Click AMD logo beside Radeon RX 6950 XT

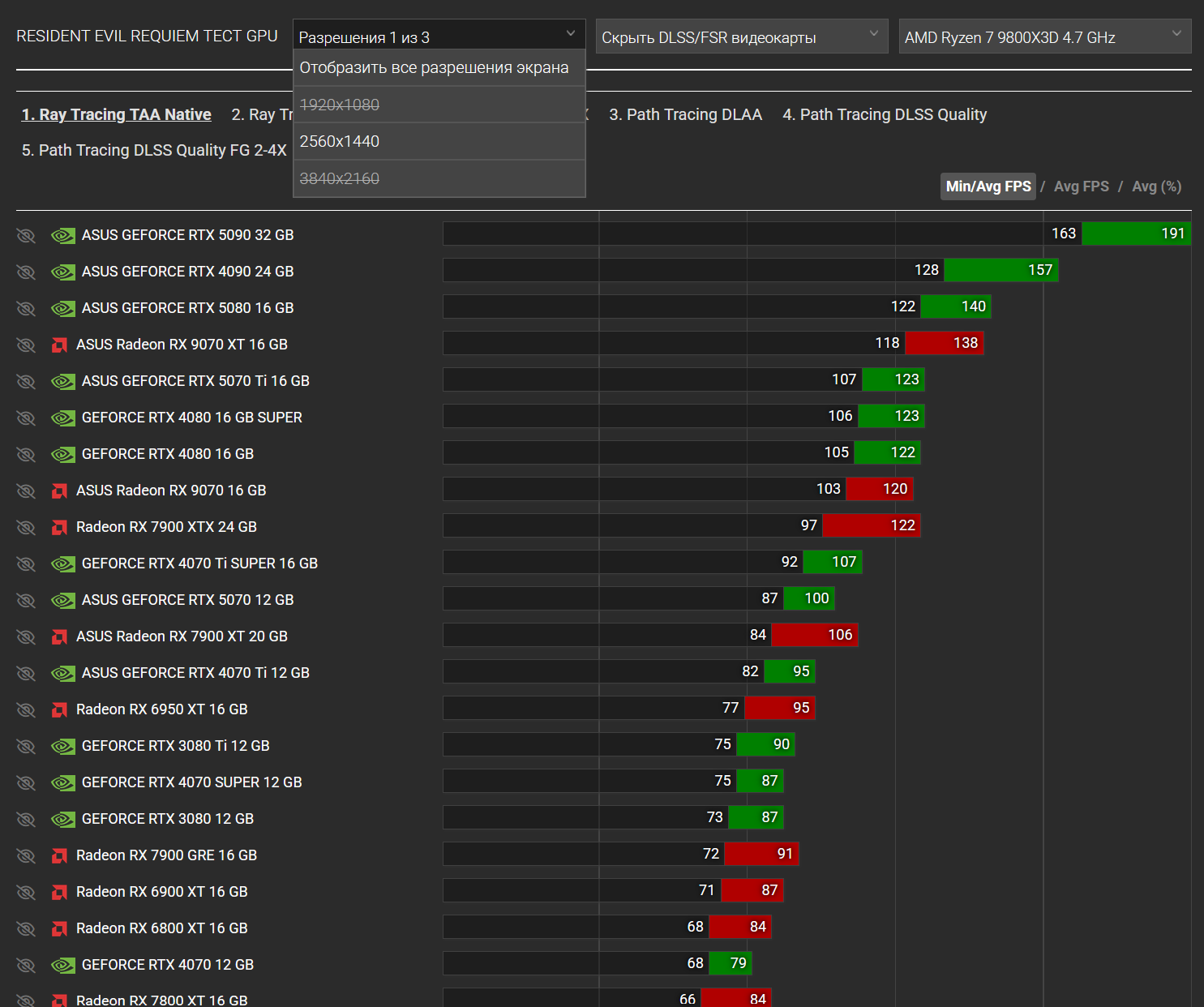[x=59, y=709]
